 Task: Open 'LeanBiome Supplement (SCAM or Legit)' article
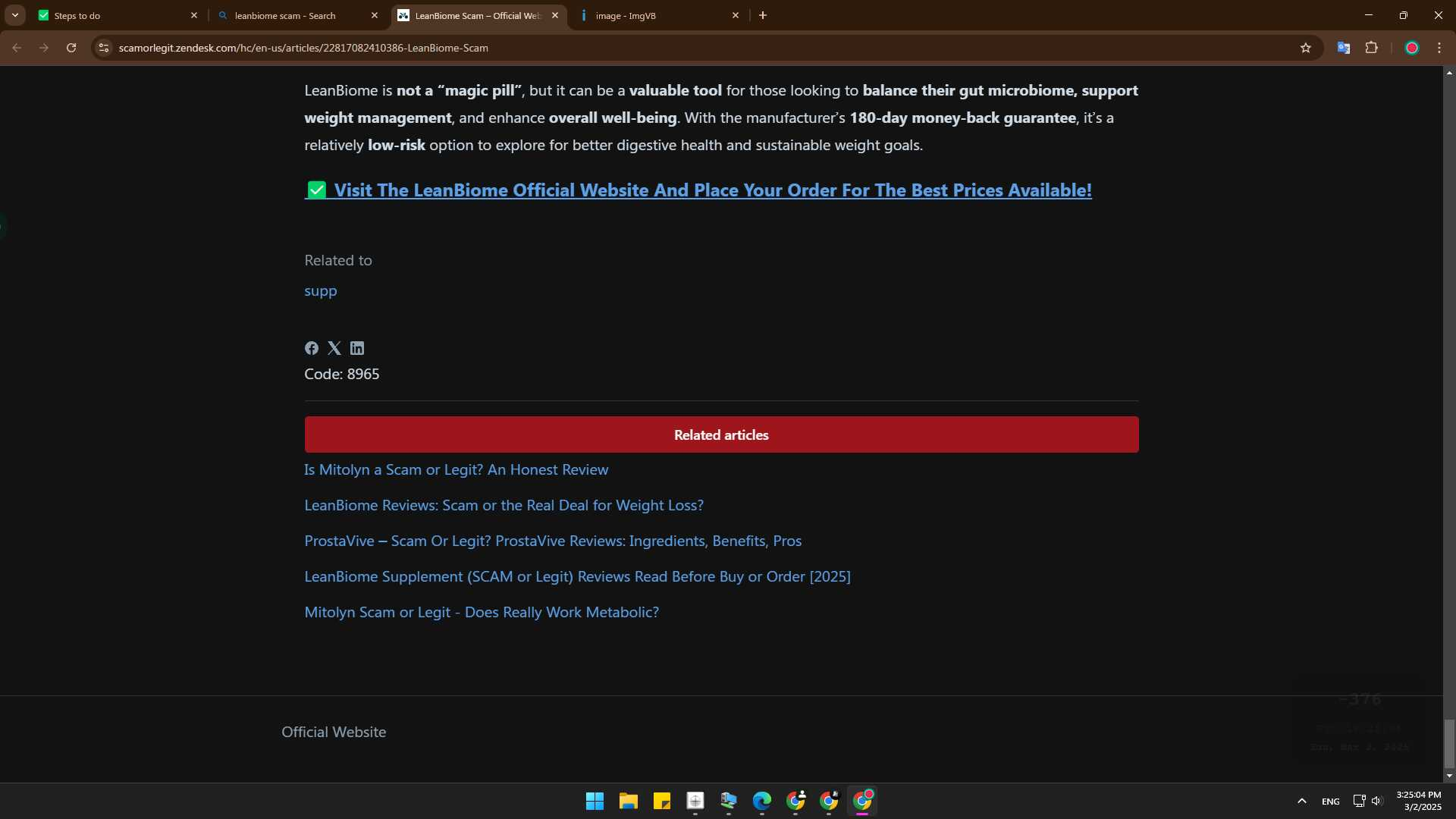(x=578, y=577)
